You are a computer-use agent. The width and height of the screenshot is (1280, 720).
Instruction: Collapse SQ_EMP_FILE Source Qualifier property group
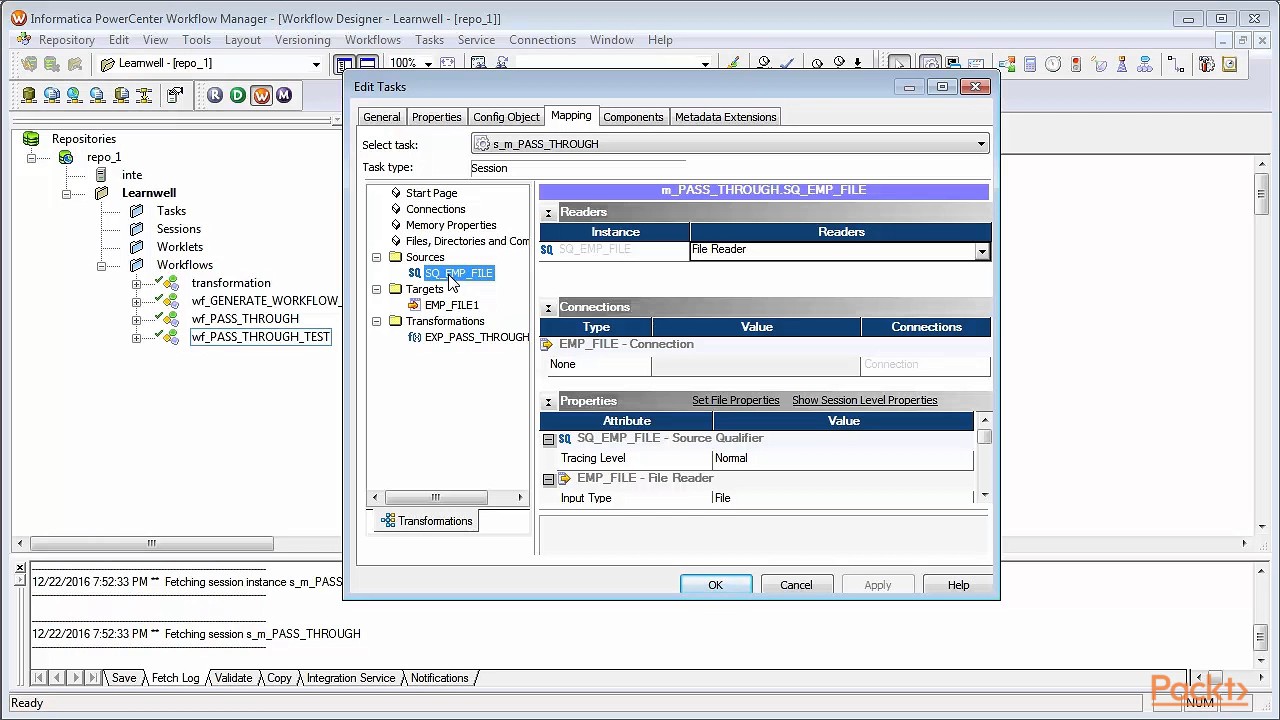pyautogui.click(x=548, y=439)
